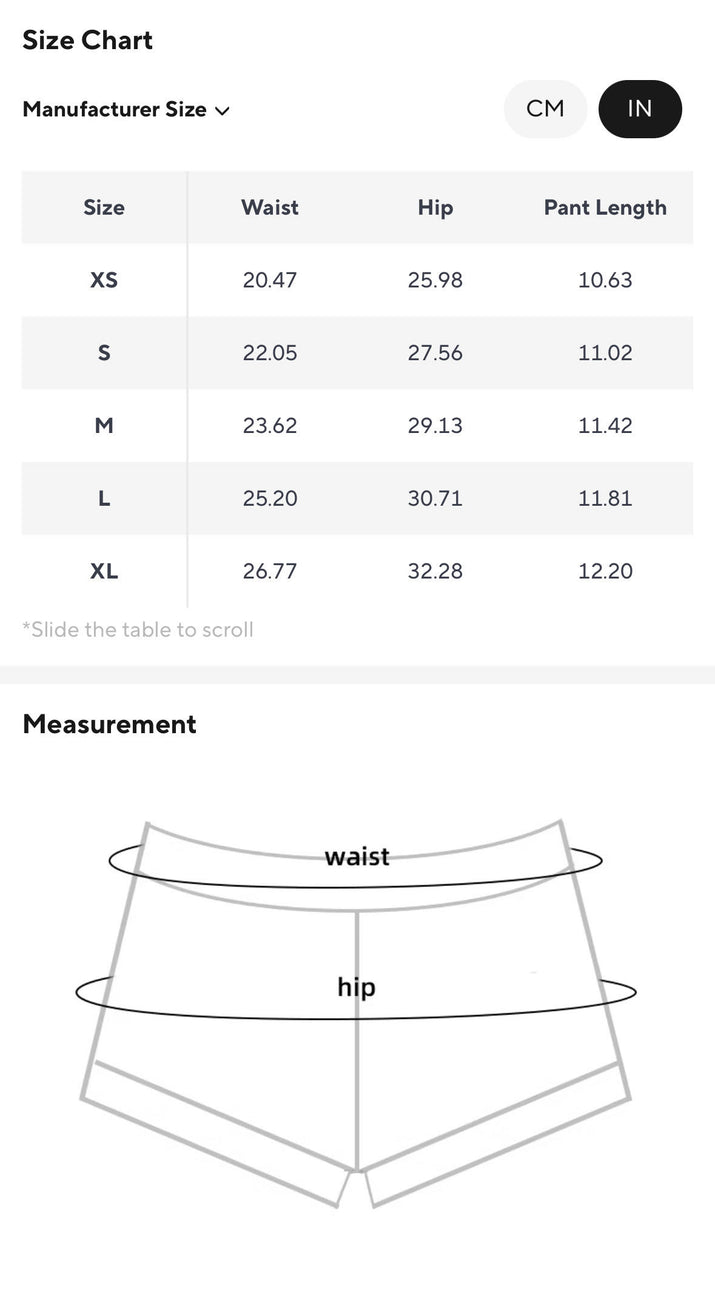715x1302 pixels.
Task: Tap the XL size row label
Action: click(104, 571)
